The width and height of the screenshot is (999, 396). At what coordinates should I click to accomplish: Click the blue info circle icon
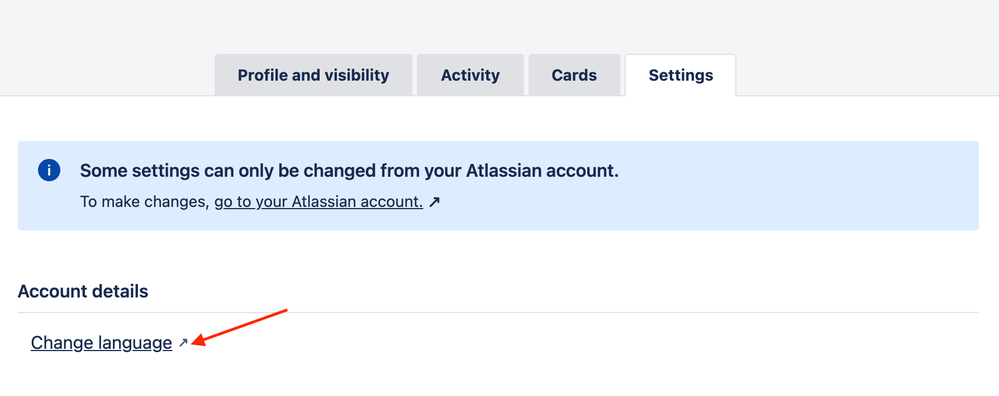(49, 171)
